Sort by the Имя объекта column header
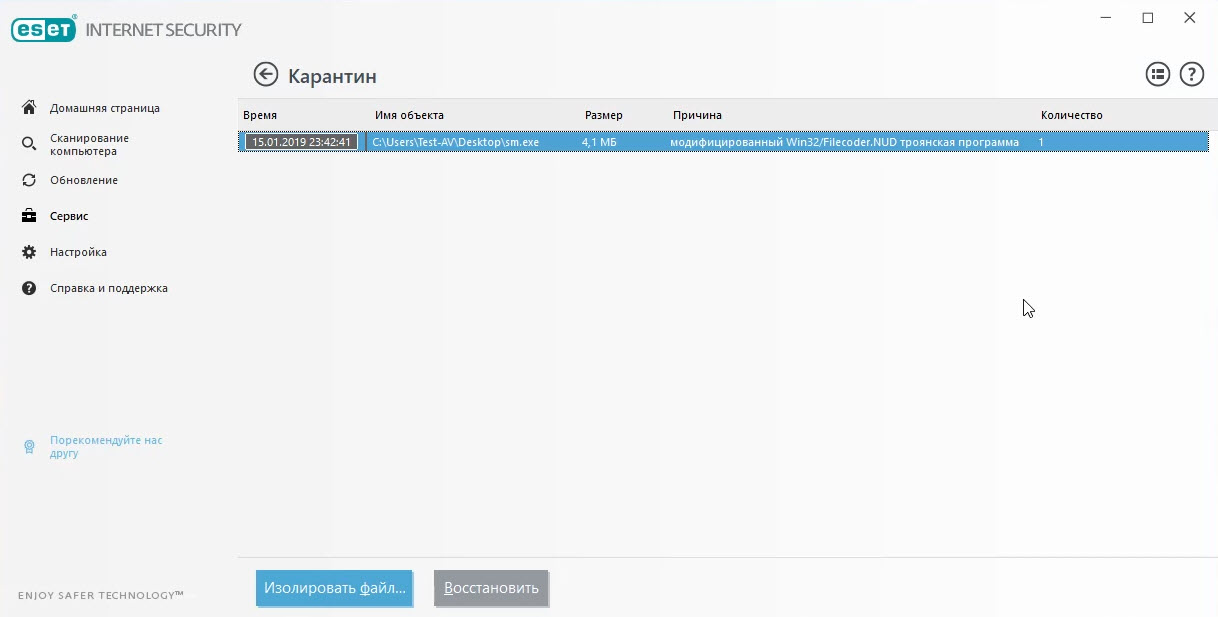Screen dimensions: 1218x617 (409, 115)
